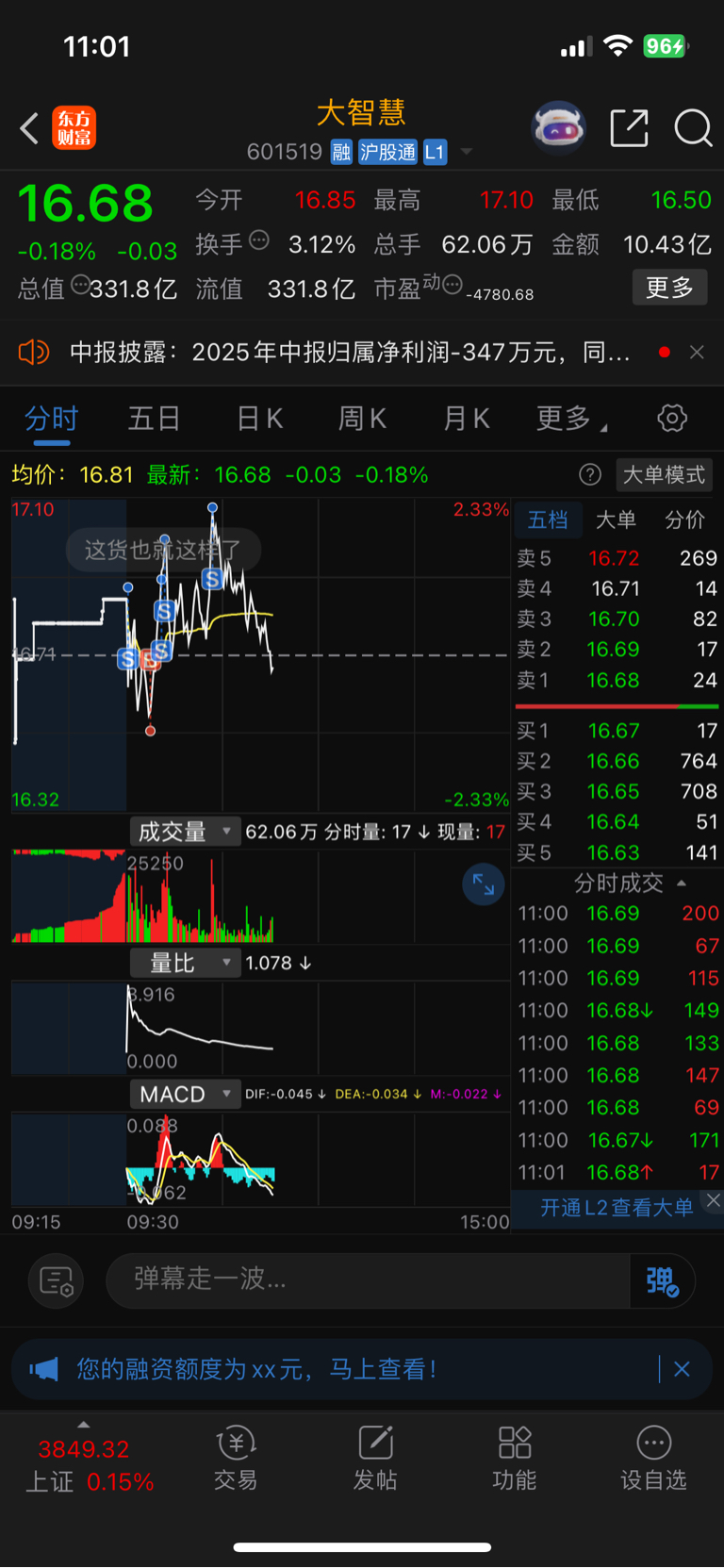The image size is (724, 1568).
Task: Toggle 大单模式 button
Action: click(x=664, y=474)
